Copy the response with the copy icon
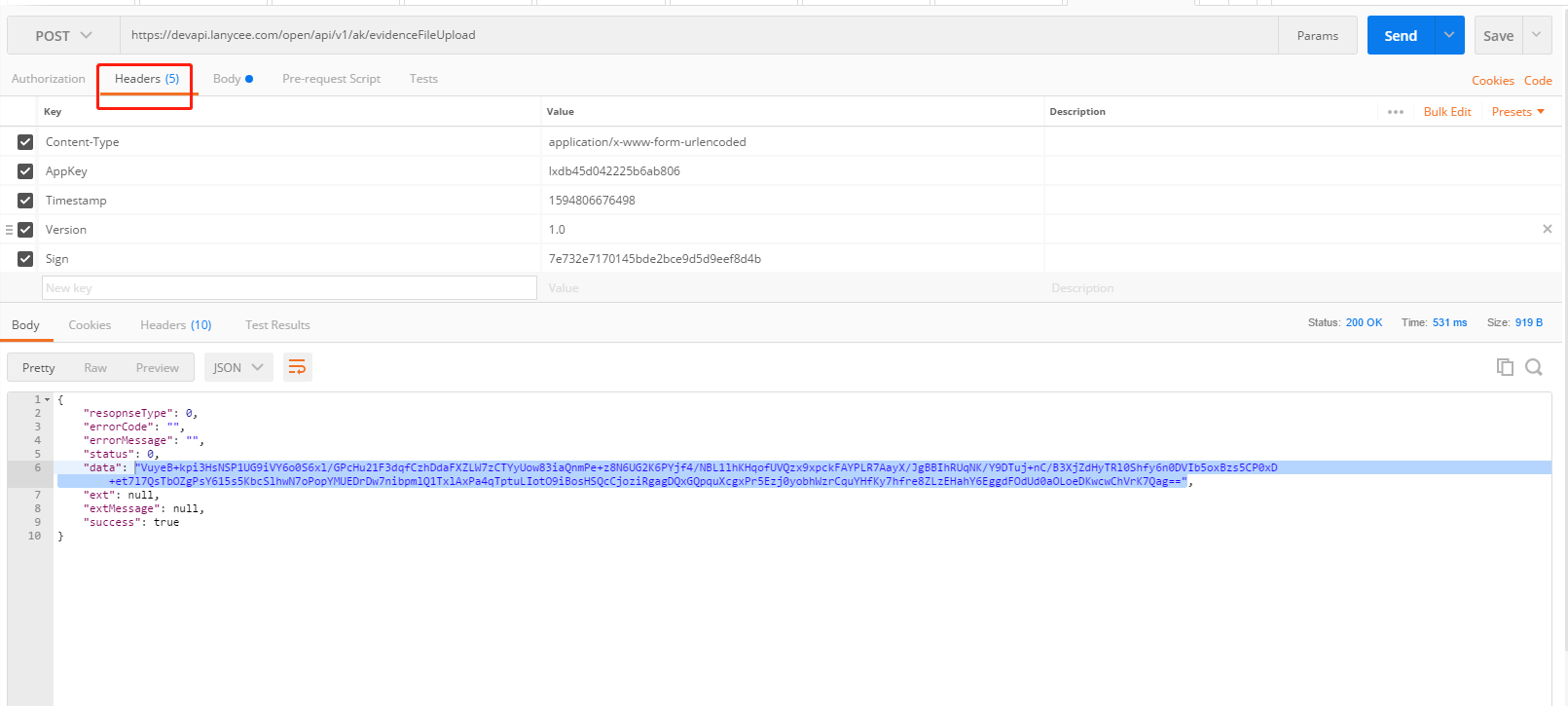Viewport: 1568px width, 706px height. tap(1505, 367)
